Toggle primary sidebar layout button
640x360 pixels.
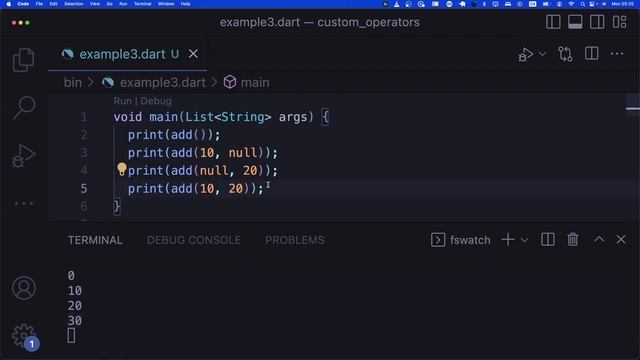[553, 22]
